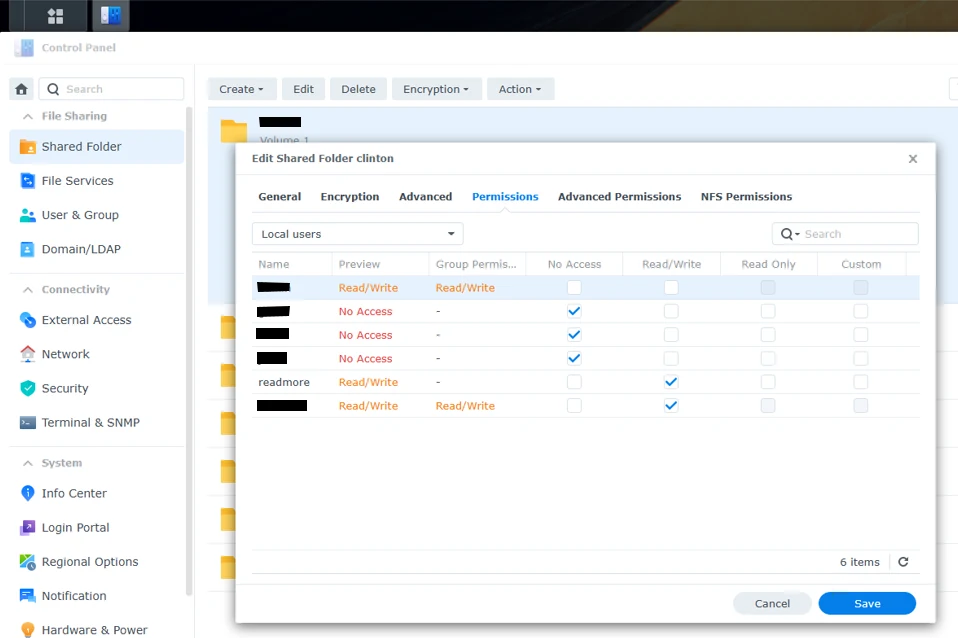Click the Control Panel sidebar search field
Viewport: 958px width, 638px height.
pyautogui.click(x=111, y=89)
